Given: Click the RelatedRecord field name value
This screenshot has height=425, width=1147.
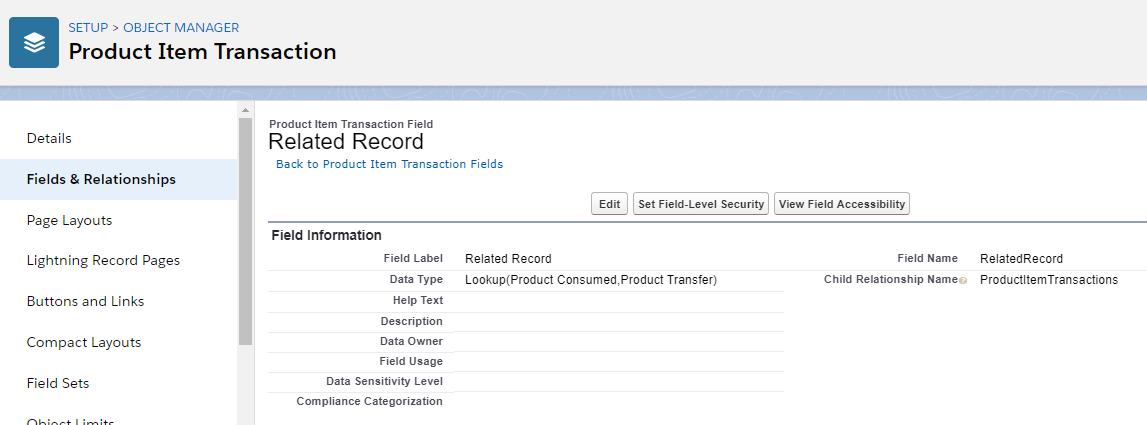Looking at the screenshot, I should coord(1021,259).
